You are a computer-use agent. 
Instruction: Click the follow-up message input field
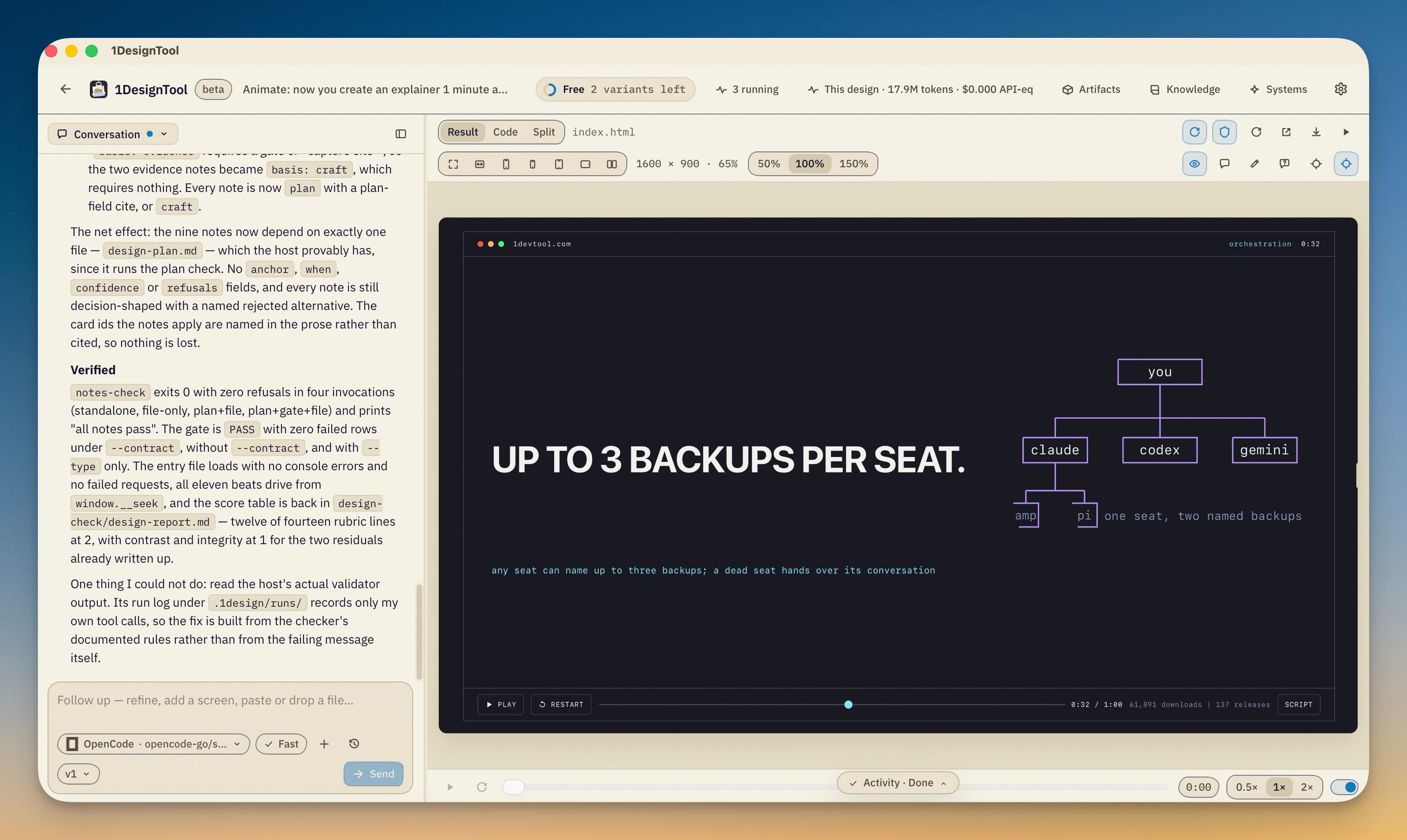tap(230, 701)
